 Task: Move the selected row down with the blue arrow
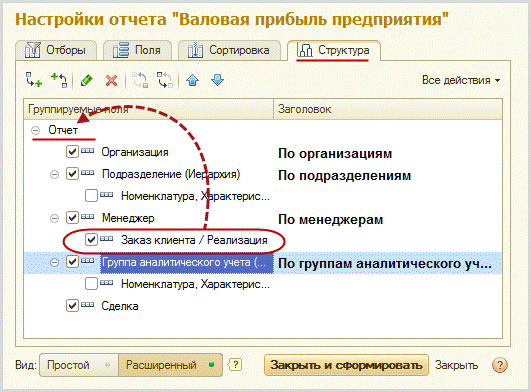click(x=217, y=81)
